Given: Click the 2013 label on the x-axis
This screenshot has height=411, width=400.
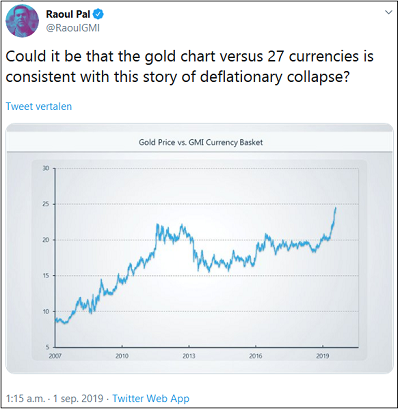Looking at the screenshot, I should click(189, 356).
